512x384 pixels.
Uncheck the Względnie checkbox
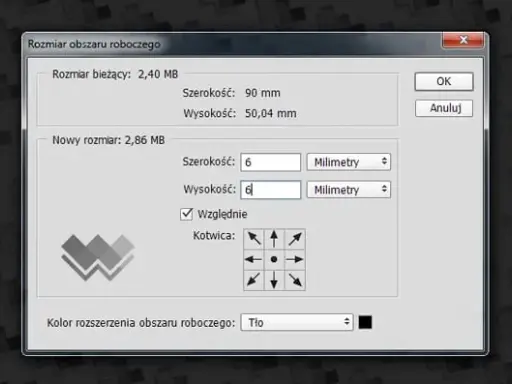pos(186,214)
